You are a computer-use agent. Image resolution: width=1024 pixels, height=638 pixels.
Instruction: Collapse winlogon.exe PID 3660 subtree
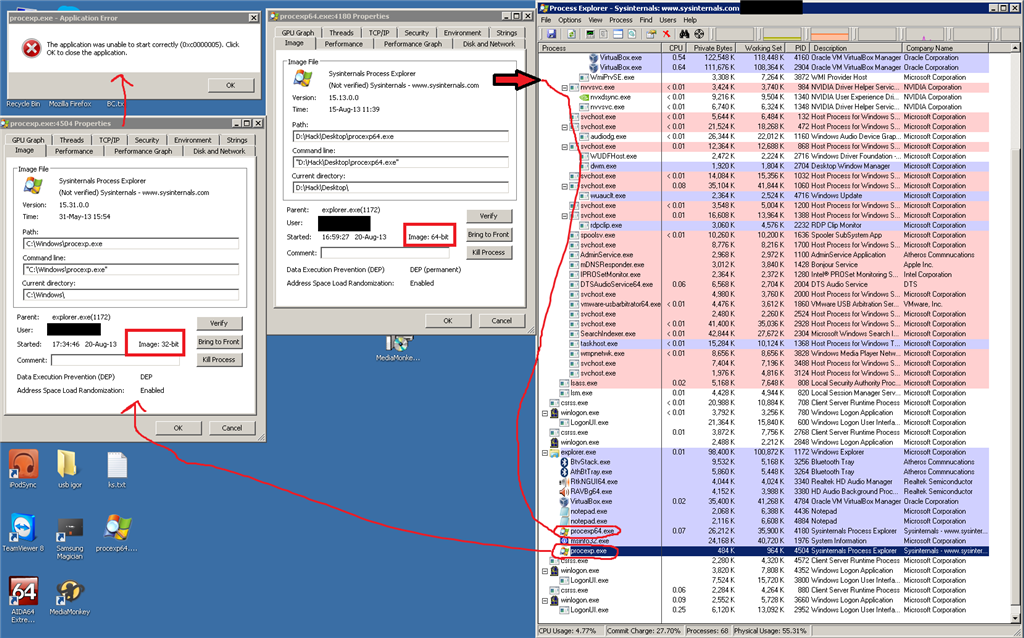click(545, 600)
